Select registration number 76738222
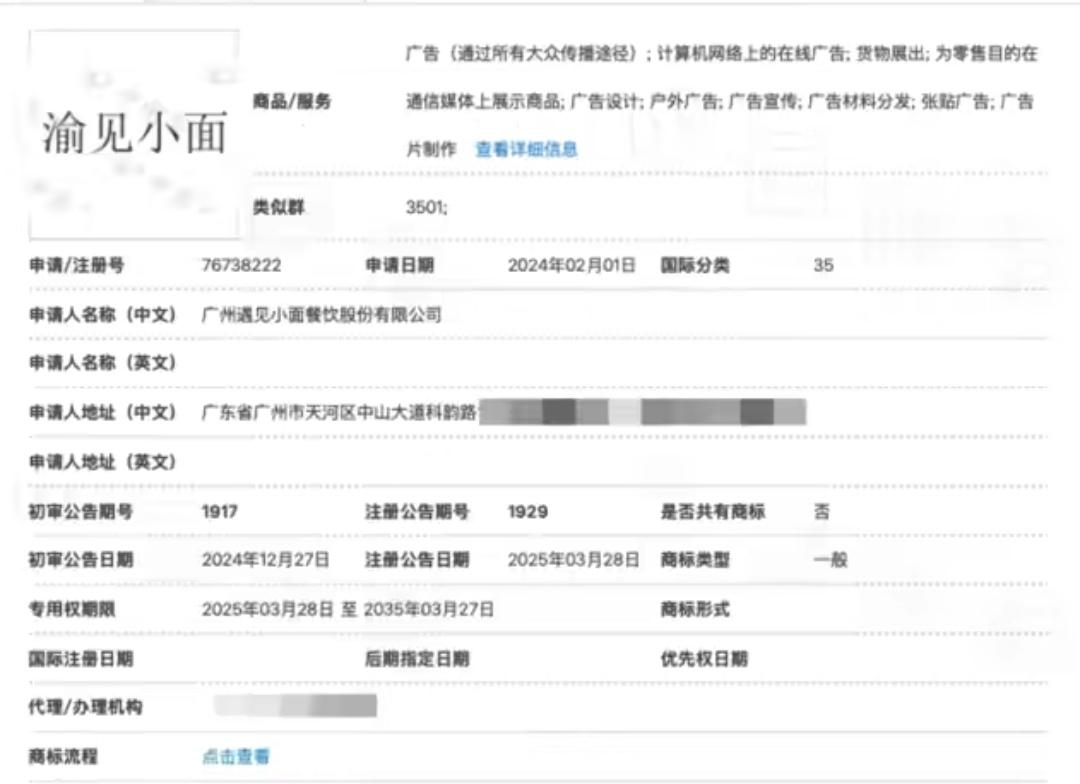The width and height of the screenshot is (1080, 784). pos(241,265)
